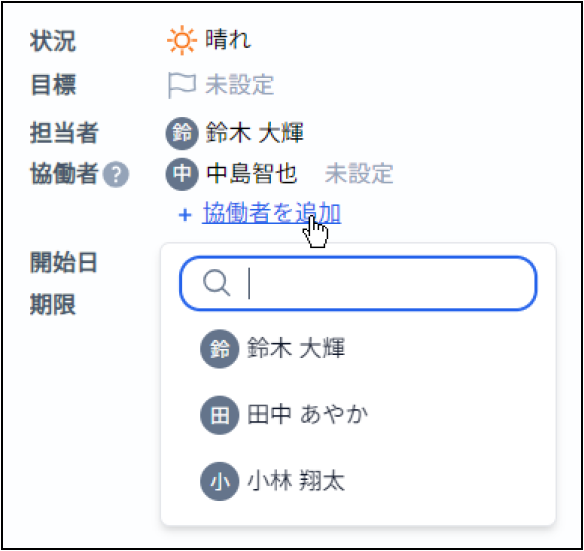Open the help question mark next to 協働者

coord(116,174)
